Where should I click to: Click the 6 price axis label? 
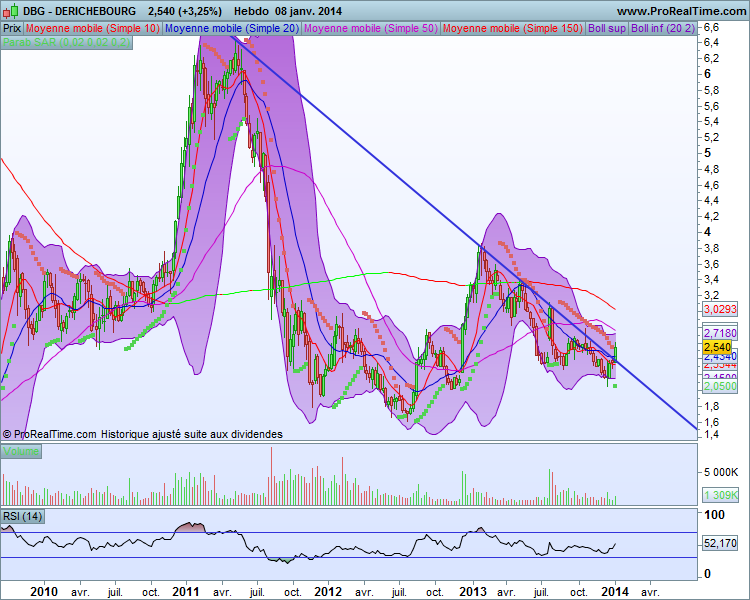(707, 74)
